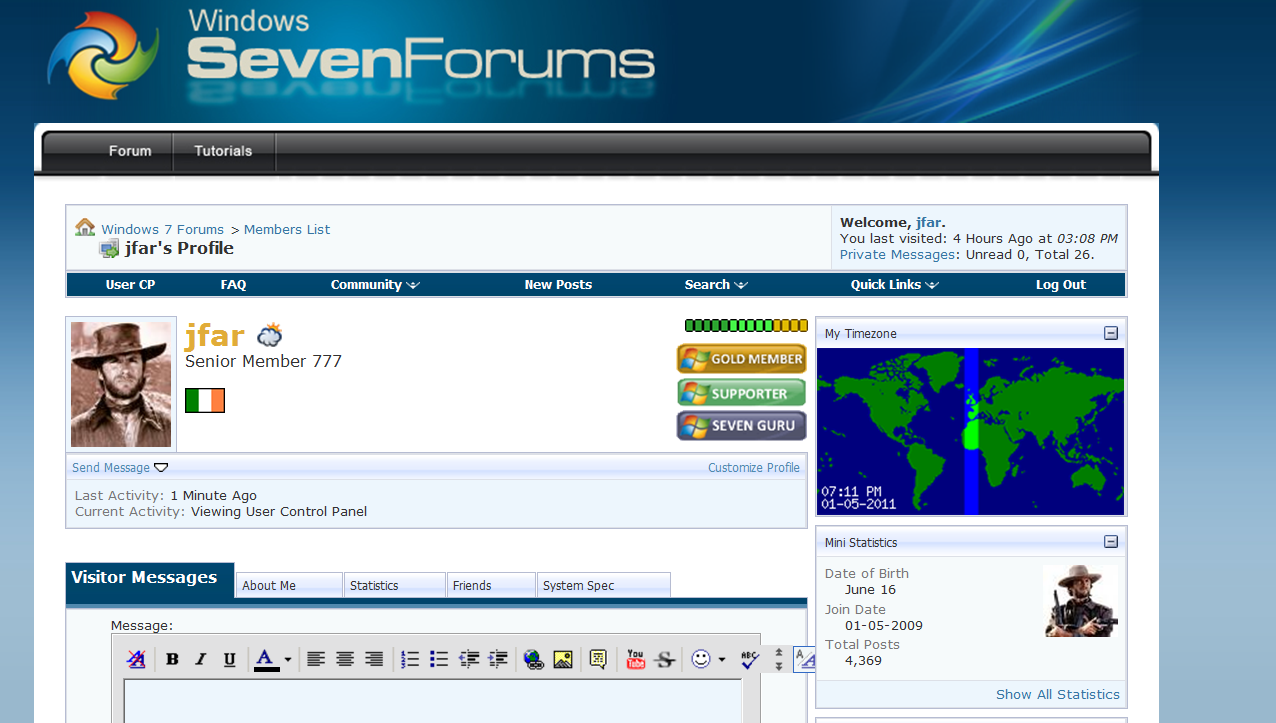This screenshot has height=723, width=1276.
Task: Switch to the Friends tab
Action: (491, 585)
